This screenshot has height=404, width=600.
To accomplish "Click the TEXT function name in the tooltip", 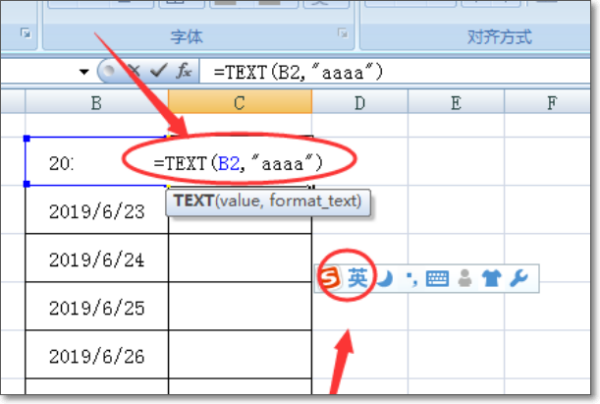I will [x=195, y=201].
